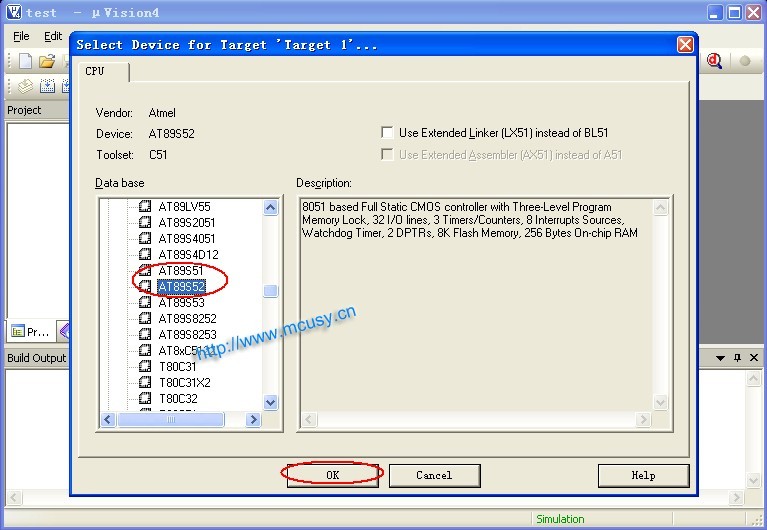Image resolution: width=767 pixels, height=530 pixels.
Task: Click device list scroll down arrow
Action: tap(271, 403)
